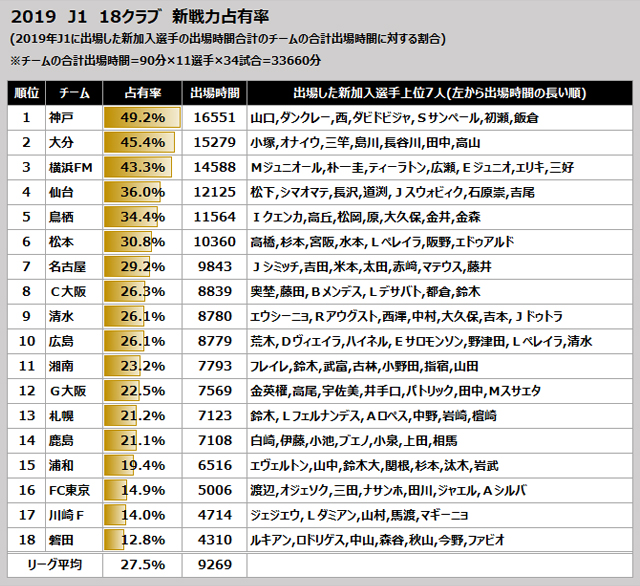Viewport: 640px width, 586px height.
Task: Select the 12125 minutes cell for 仙台
Action: coord(214,191)
